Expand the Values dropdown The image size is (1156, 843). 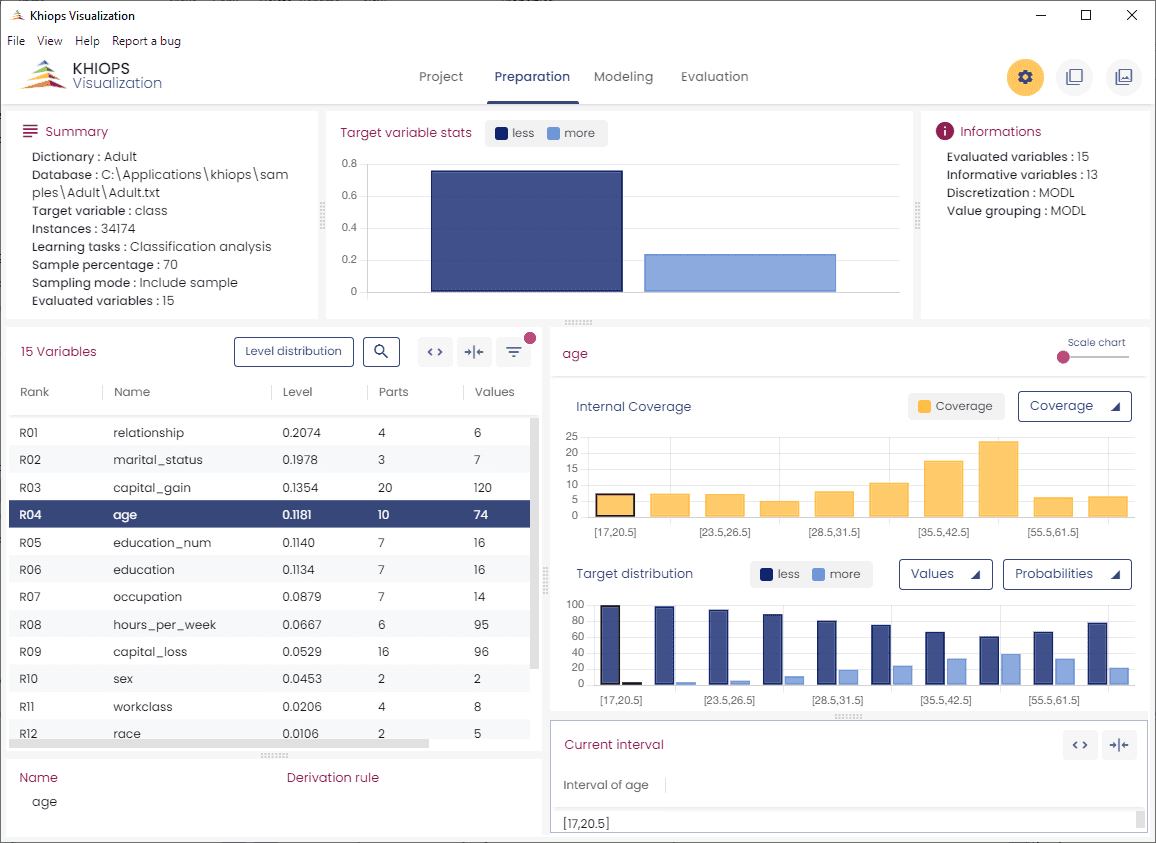click(945, 574)
